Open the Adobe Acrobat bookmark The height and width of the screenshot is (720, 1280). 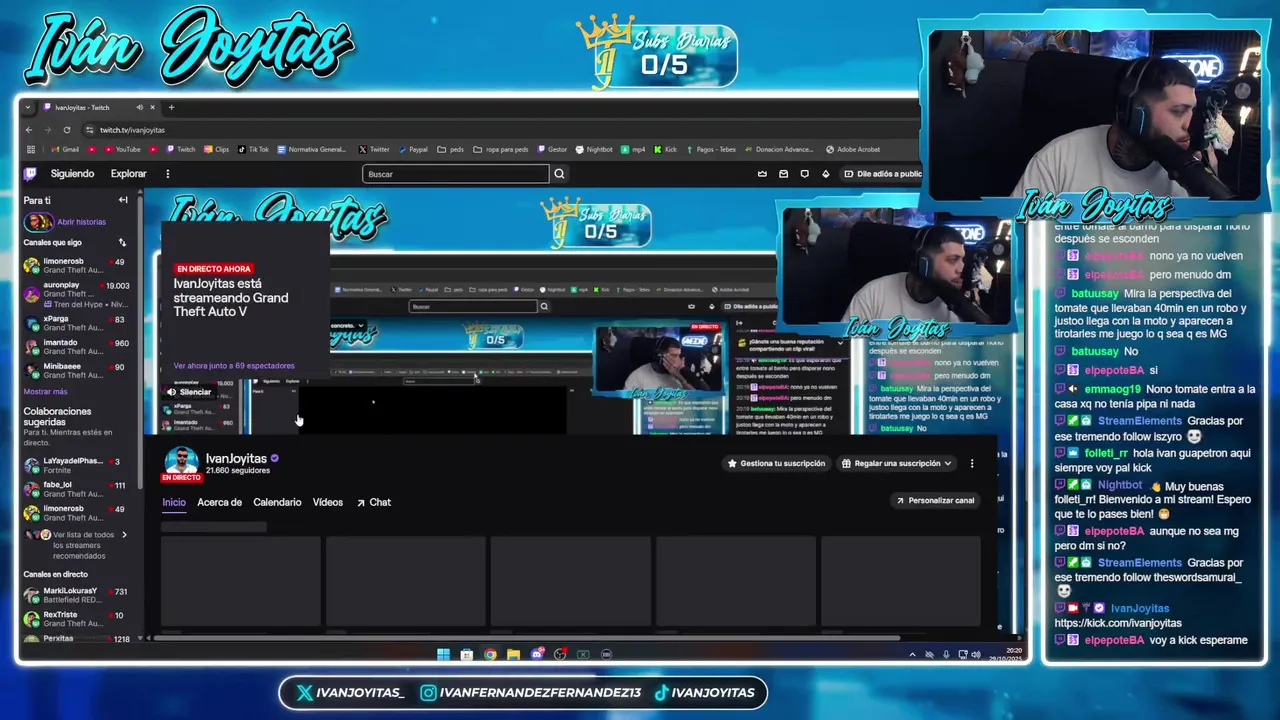853,150
